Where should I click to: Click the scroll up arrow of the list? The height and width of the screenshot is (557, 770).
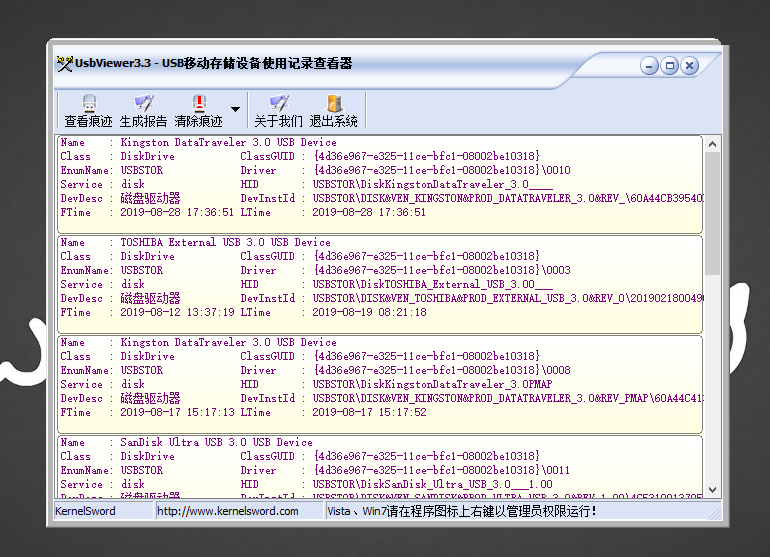pyautogui.click(x=713, y=144)
